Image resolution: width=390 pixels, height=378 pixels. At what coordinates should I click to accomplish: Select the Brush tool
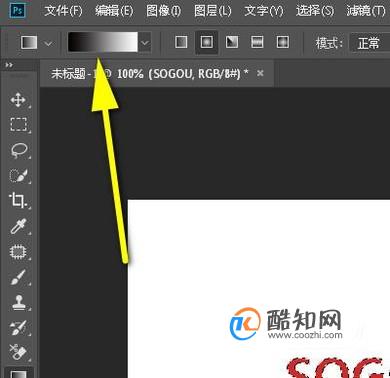[x=18, y=277]
